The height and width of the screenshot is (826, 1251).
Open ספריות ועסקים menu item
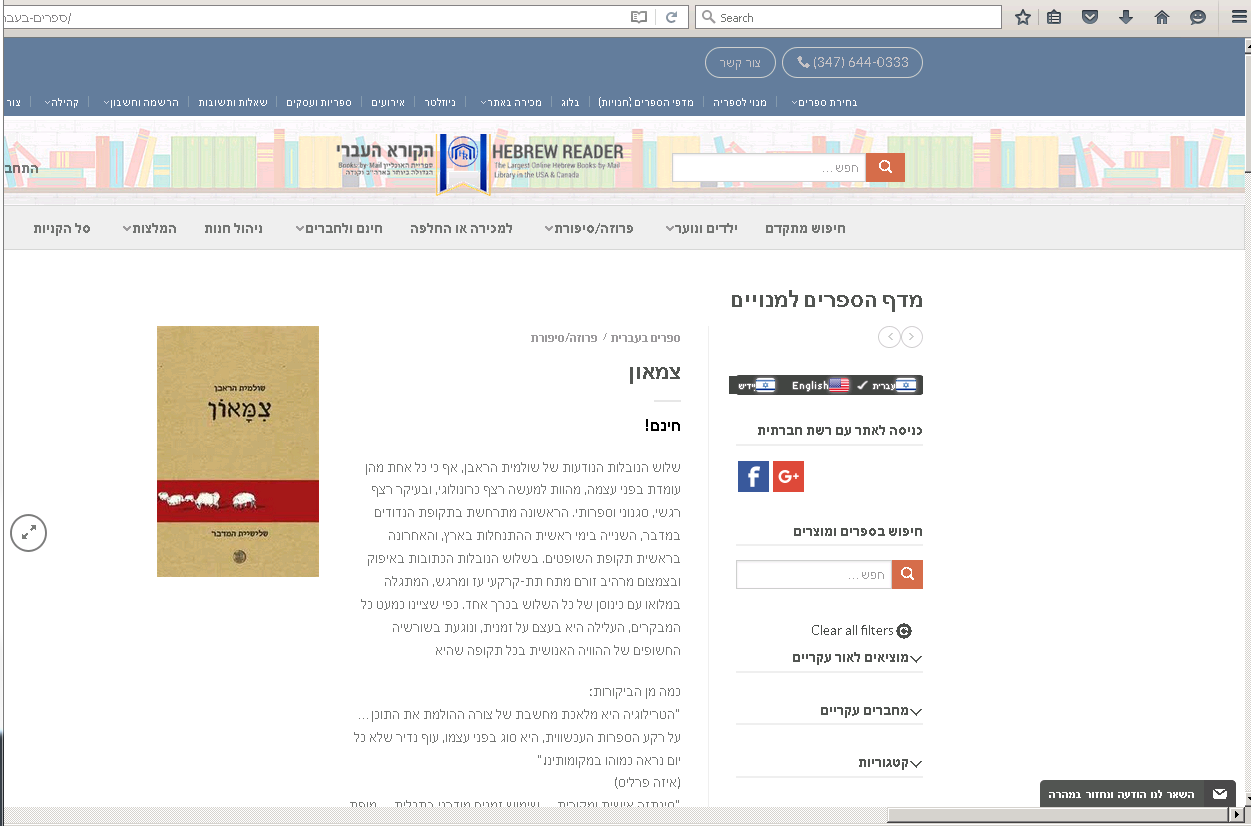(x=319, y=102)
